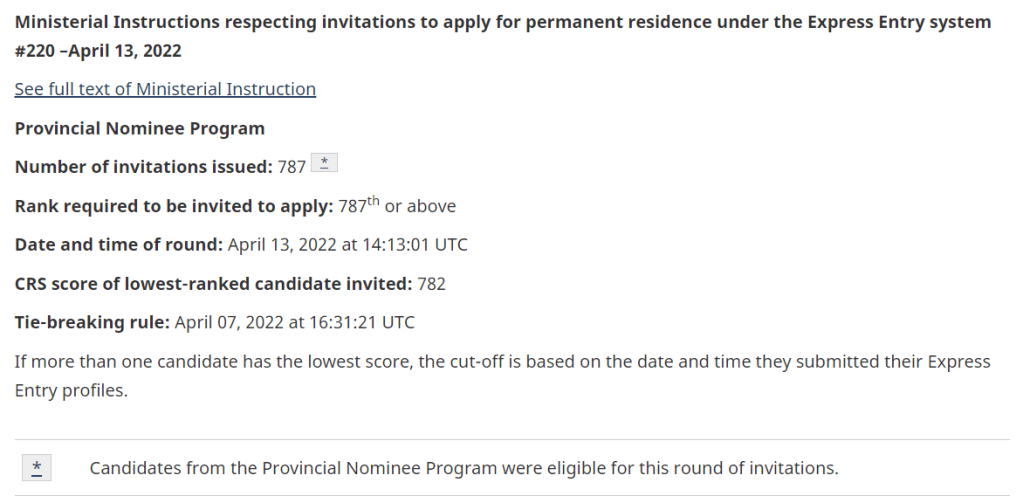
Task: Click the "If more than one candidate" paragraph
Action: pyautogui.click(x=502, y=361)
